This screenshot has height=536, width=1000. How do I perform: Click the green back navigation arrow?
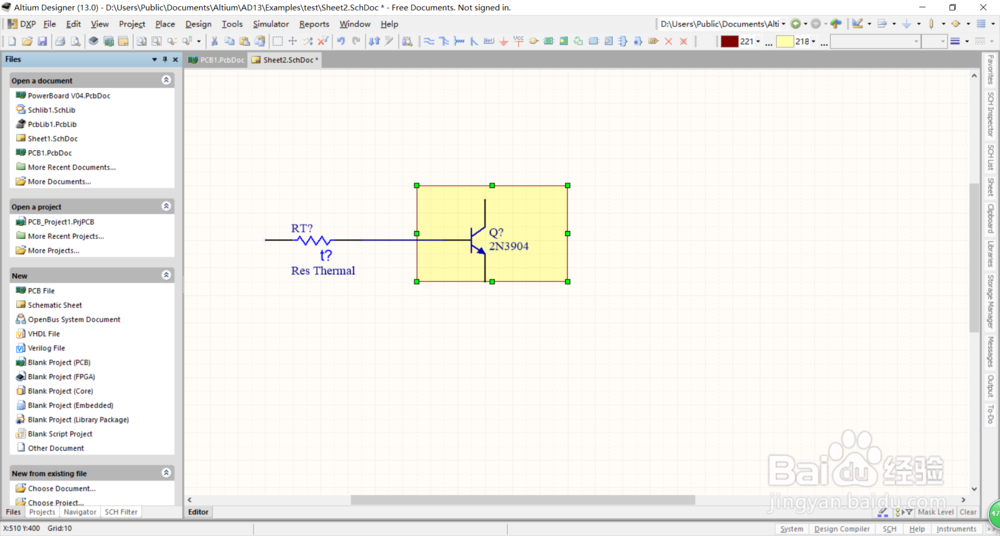click(x=796, y=24)
